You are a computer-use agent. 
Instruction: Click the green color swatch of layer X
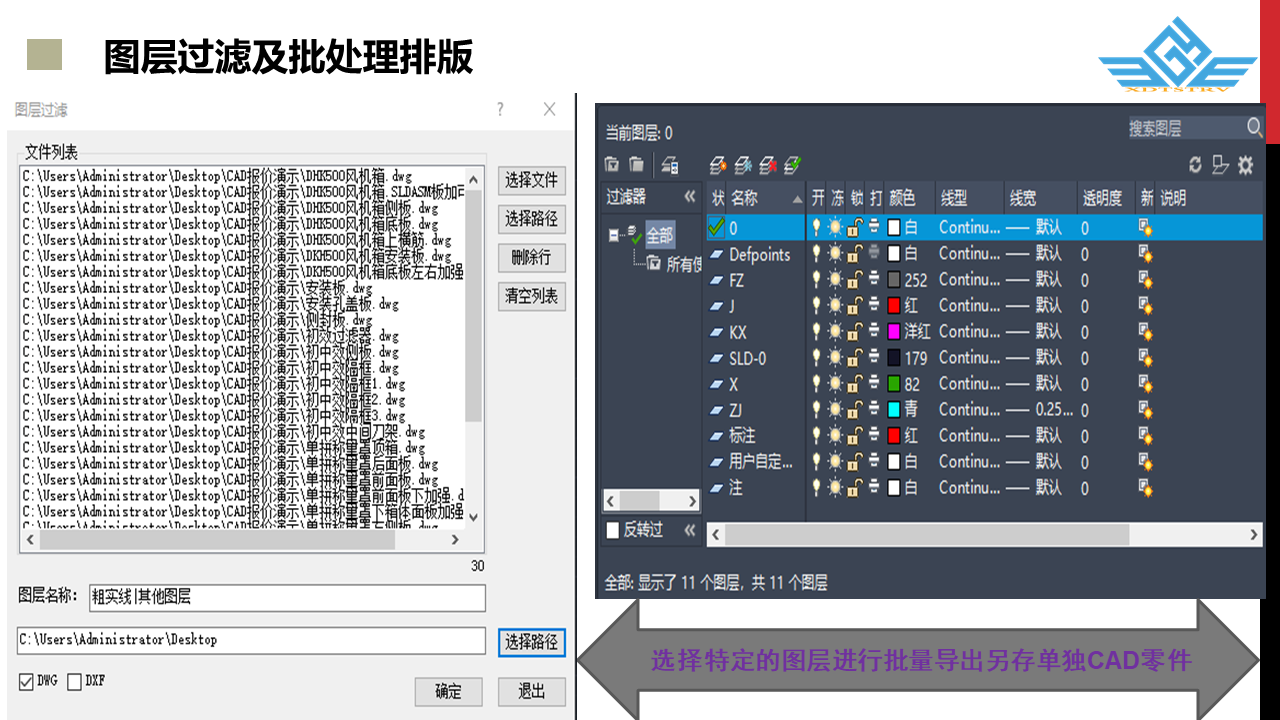[x=894, y=384]
